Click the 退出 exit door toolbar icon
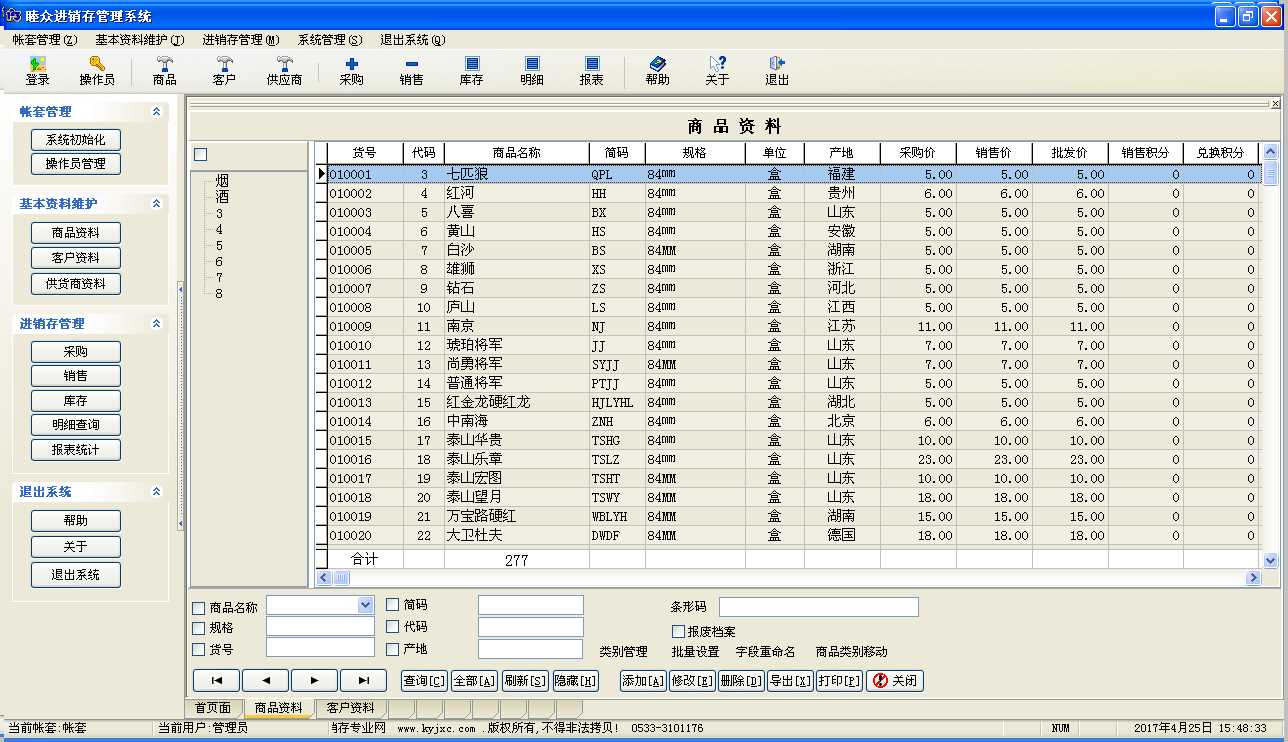 (x=777, y=70)
